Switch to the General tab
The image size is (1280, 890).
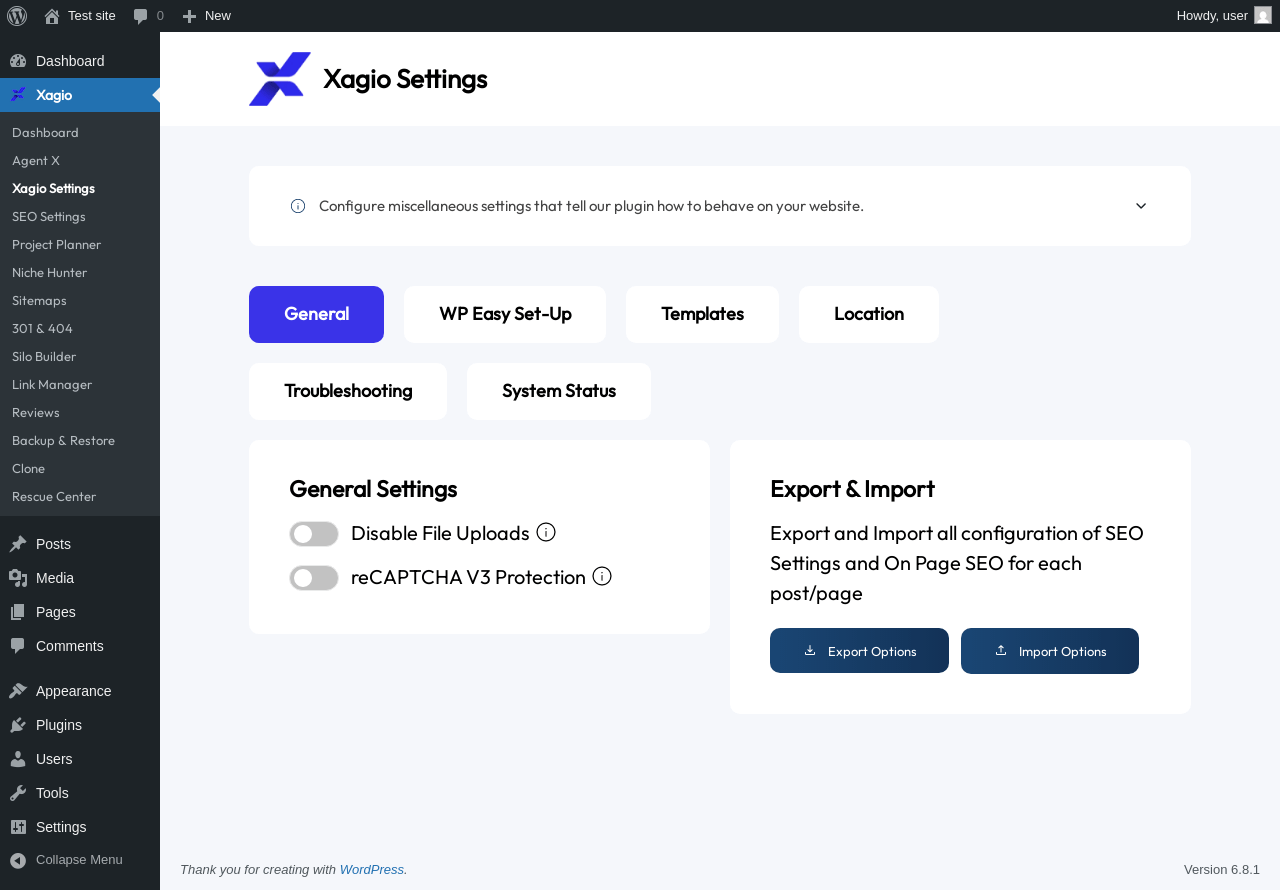(316, 314)
